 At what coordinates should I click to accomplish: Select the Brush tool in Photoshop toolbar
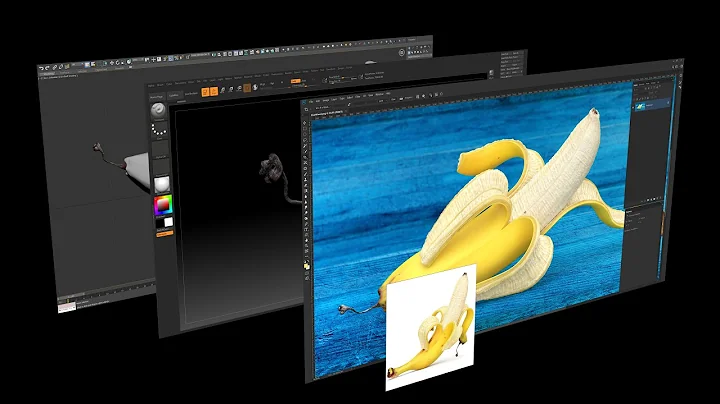(306, 174)
